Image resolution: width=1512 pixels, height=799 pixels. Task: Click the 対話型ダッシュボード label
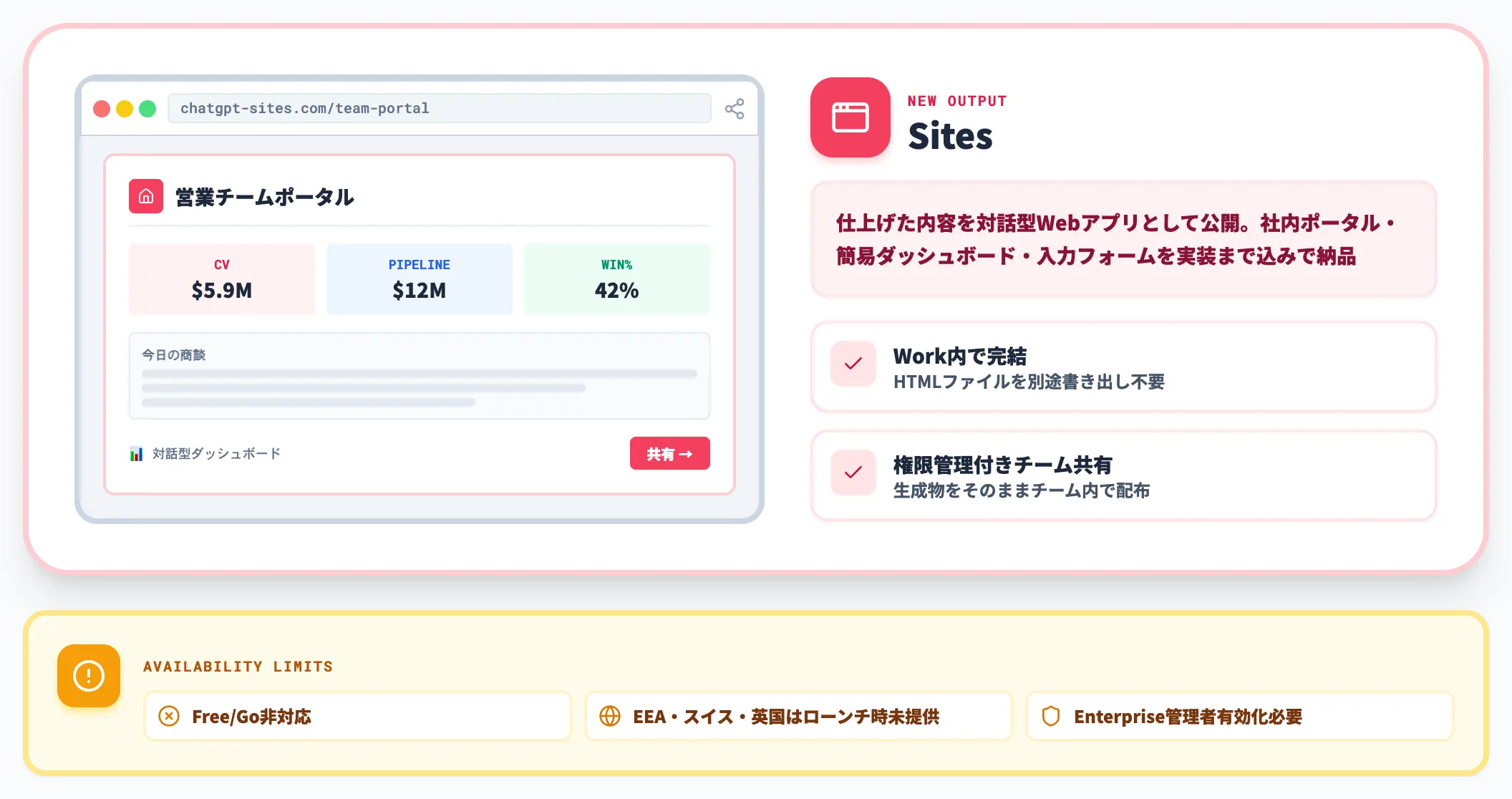tap(216, 454)
